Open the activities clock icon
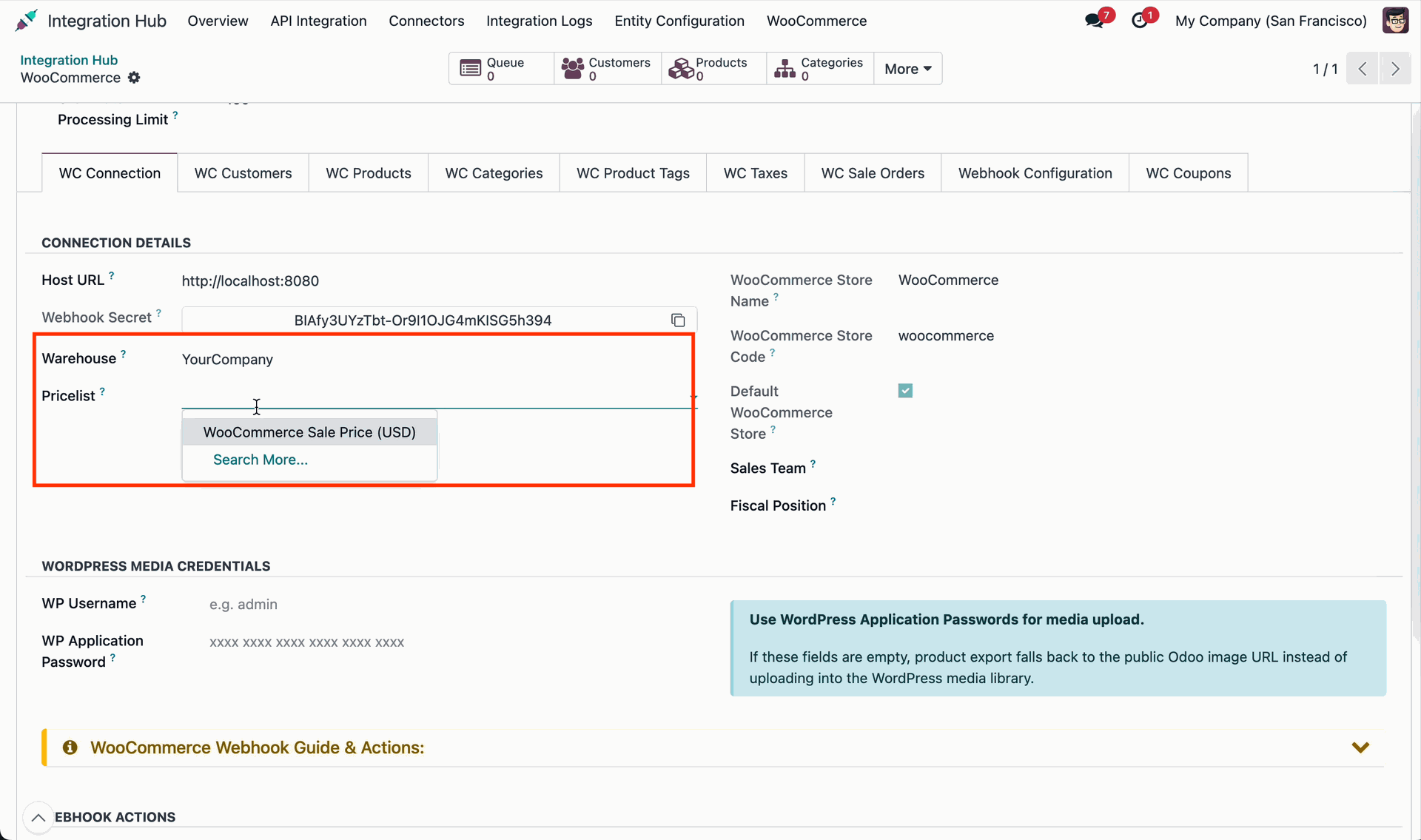Viewport: 1421px width, 840px height. (x=1140, y=21)
